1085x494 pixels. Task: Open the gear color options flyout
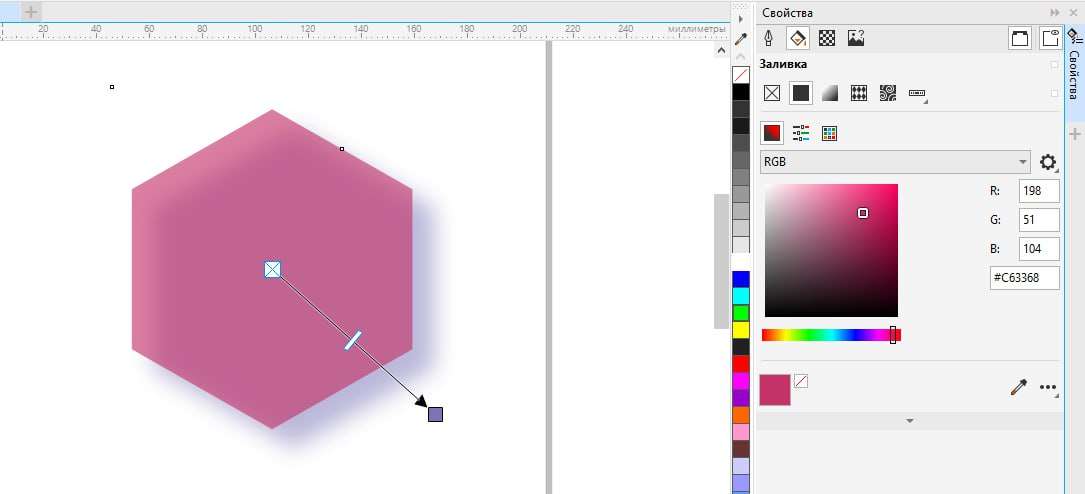click(1048, 163)
